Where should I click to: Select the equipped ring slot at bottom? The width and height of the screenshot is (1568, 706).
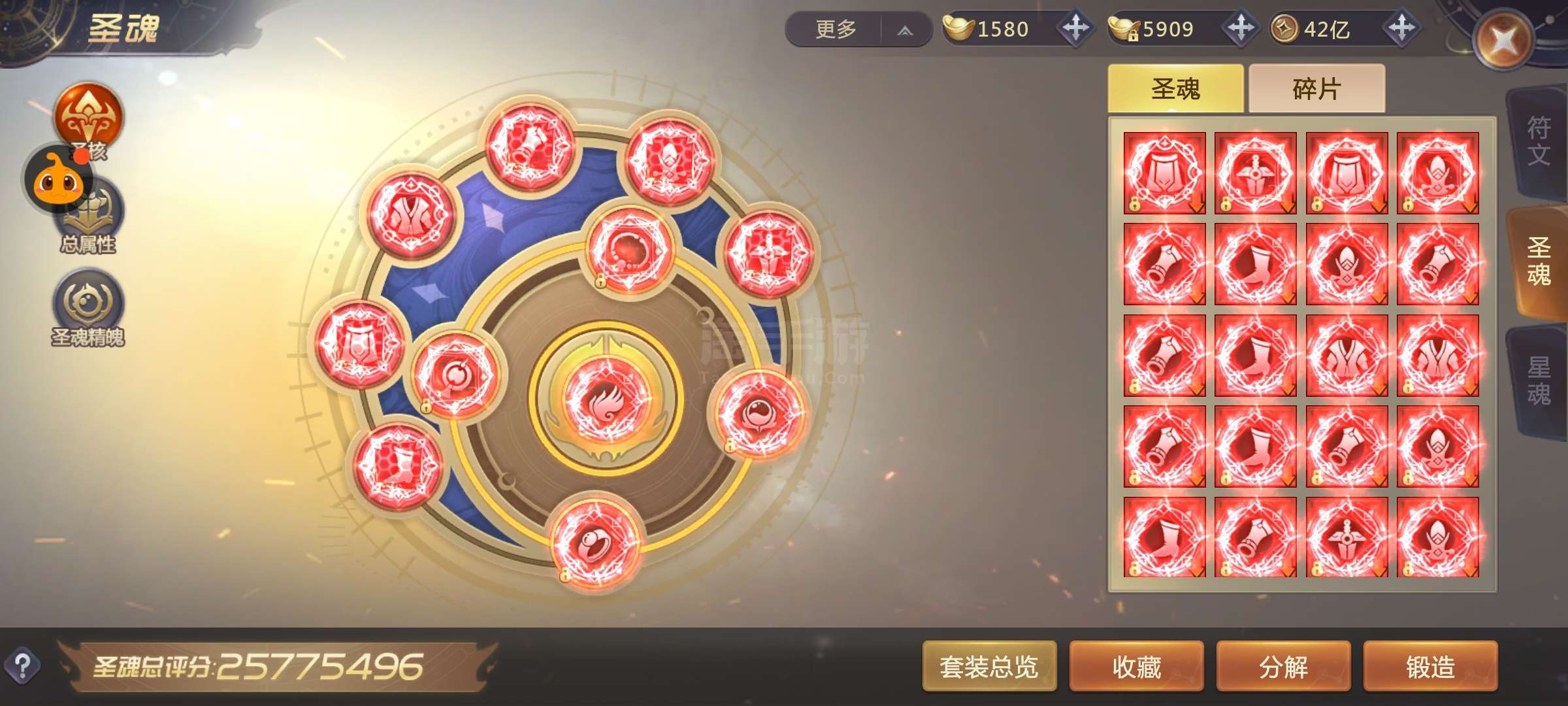(x=595, y=541)
